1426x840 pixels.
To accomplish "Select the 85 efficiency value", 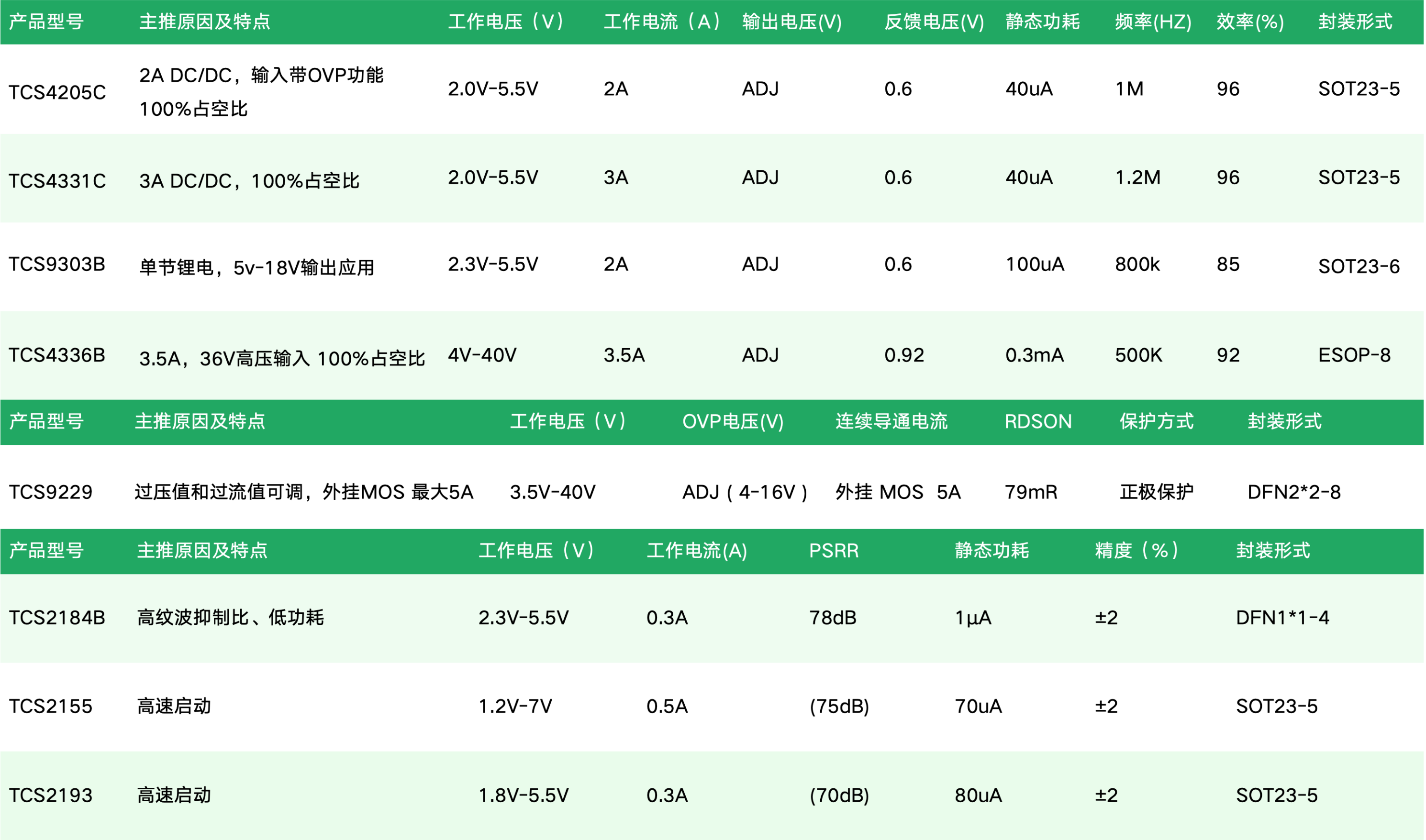I will 1228,265.
